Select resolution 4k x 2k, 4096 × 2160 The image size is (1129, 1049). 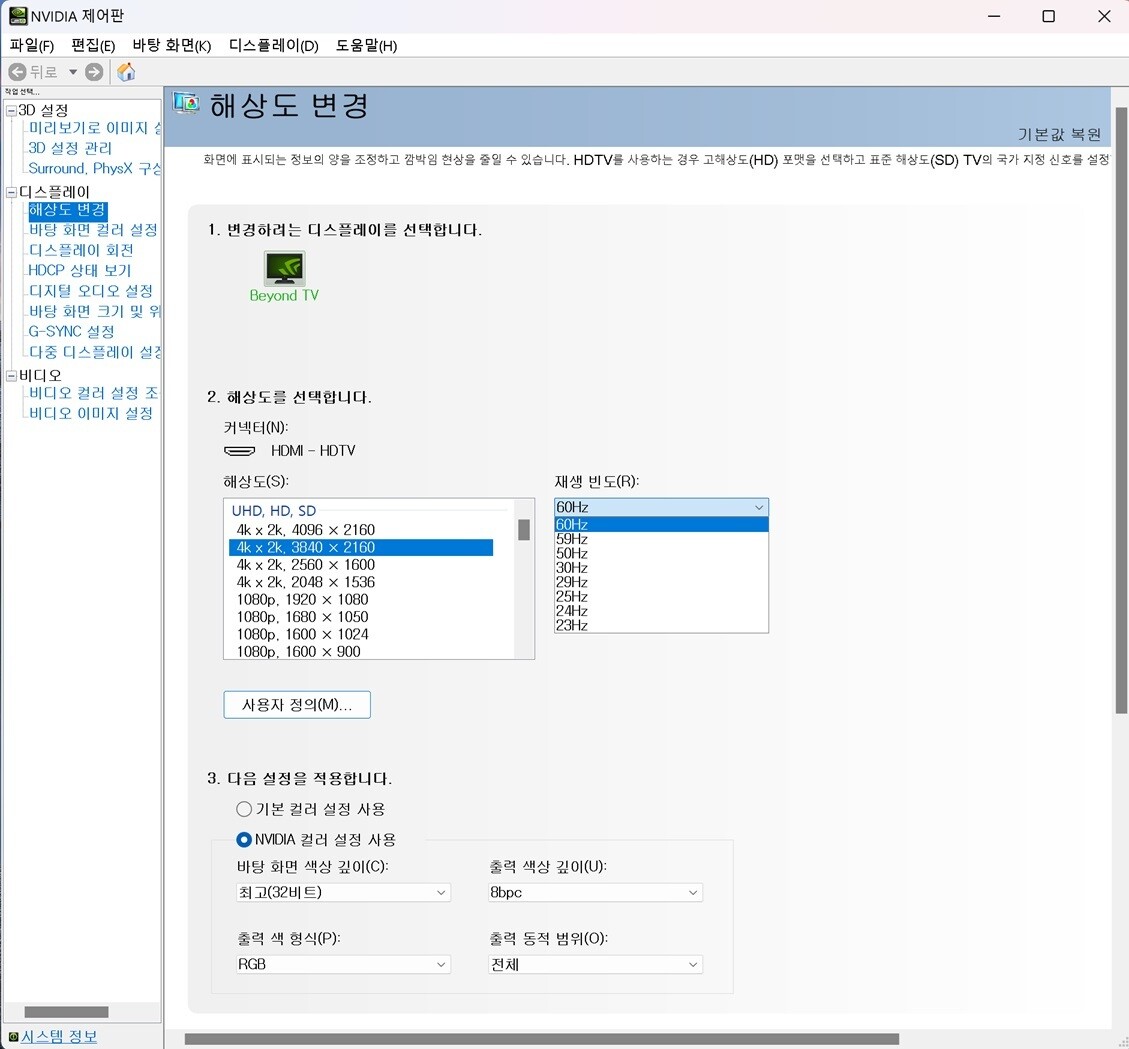point(361,530)
